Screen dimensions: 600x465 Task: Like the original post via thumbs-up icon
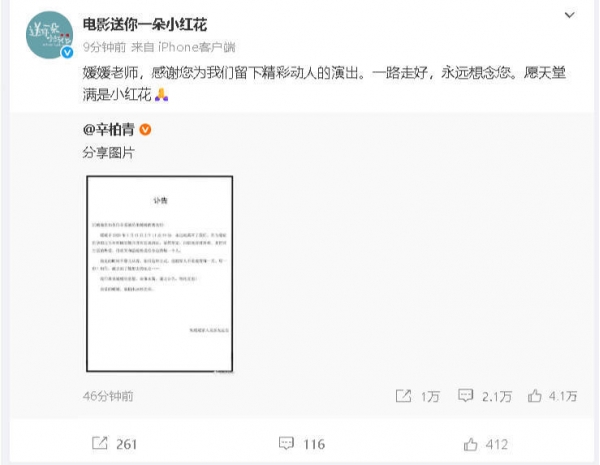pyautogui.click(x=535, y=396)
